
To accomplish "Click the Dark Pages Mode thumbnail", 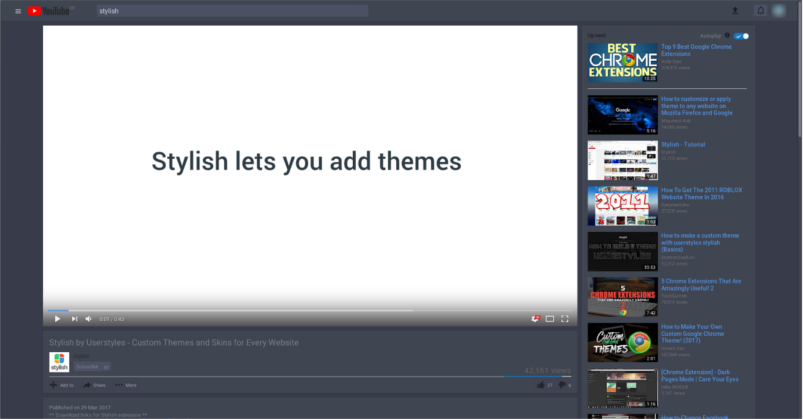I will pyautogui.click(x=622, y=388).
